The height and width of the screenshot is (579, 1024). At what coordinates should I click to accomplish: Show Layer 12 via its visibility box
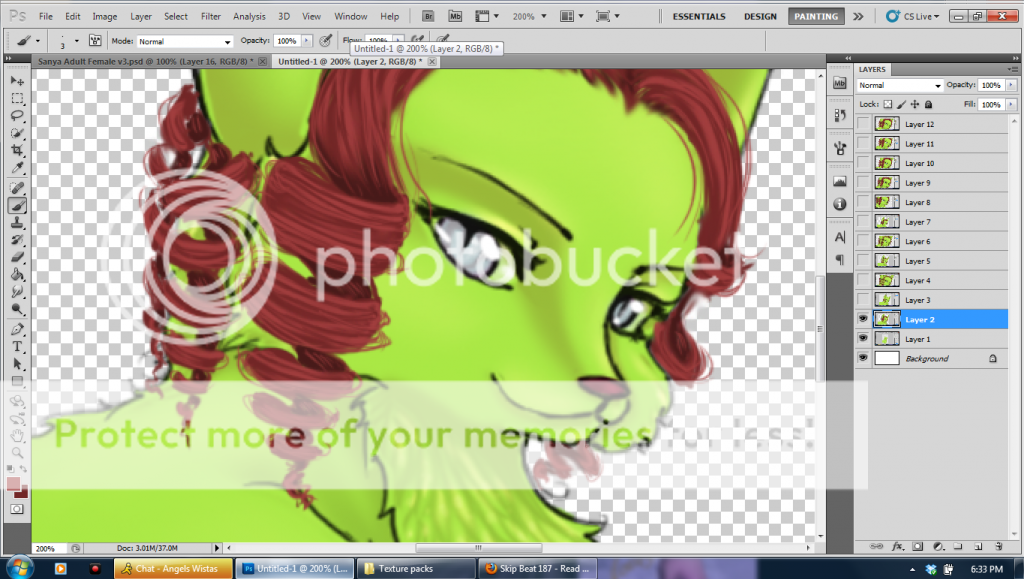(863, 124)
